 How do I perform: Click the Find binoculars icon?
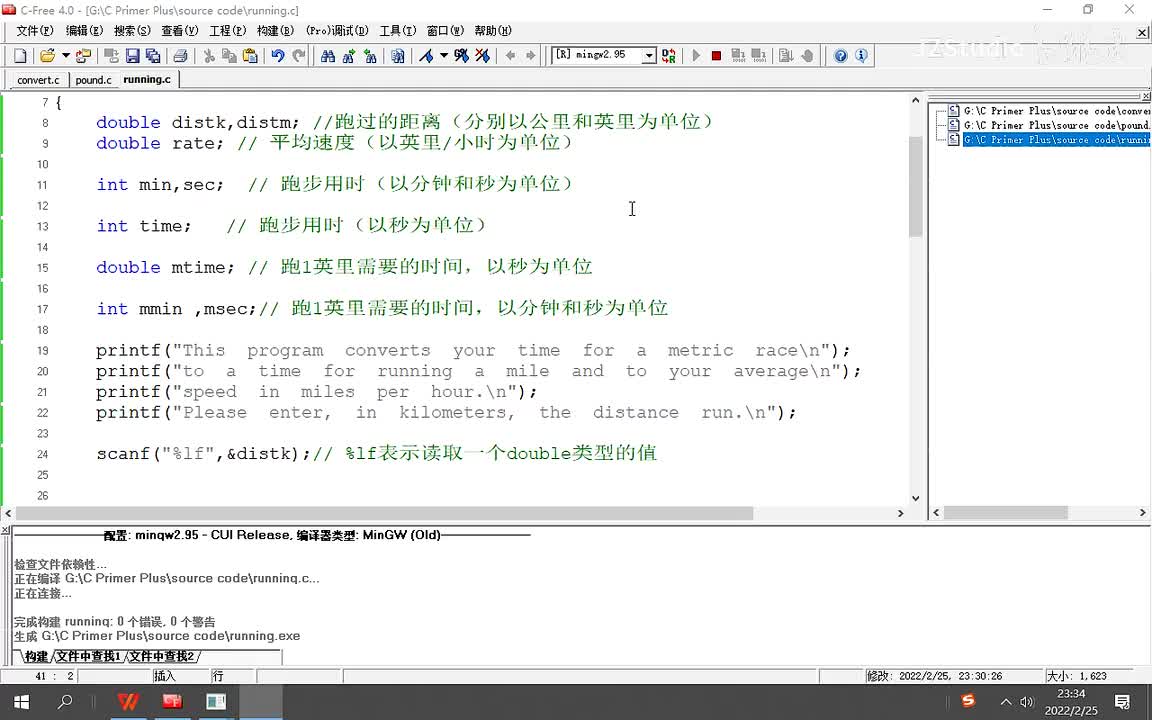(328, 56)
